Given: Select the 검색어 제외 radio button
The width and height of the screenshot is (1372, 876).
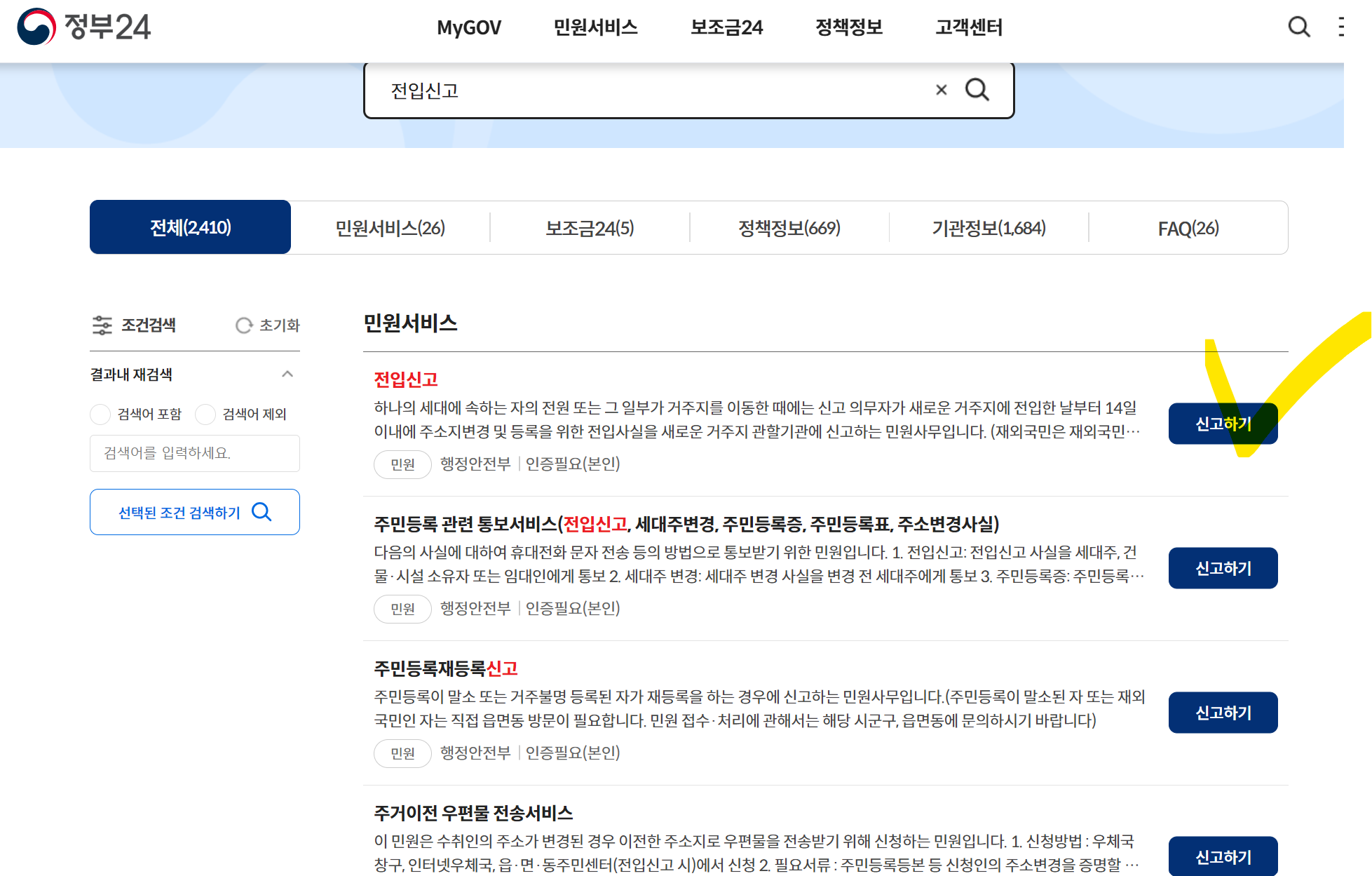Looking at the screenshot, I should 205,415.
